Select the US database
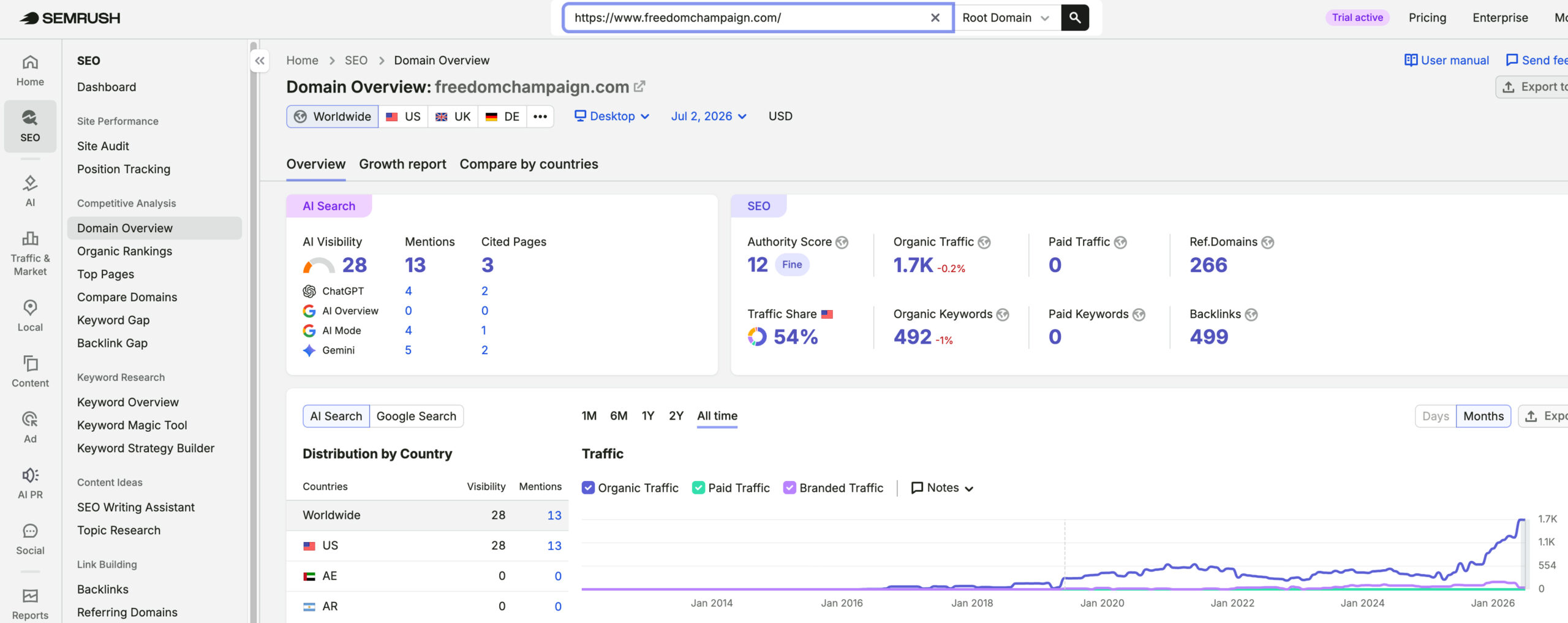 pos(403,116)
